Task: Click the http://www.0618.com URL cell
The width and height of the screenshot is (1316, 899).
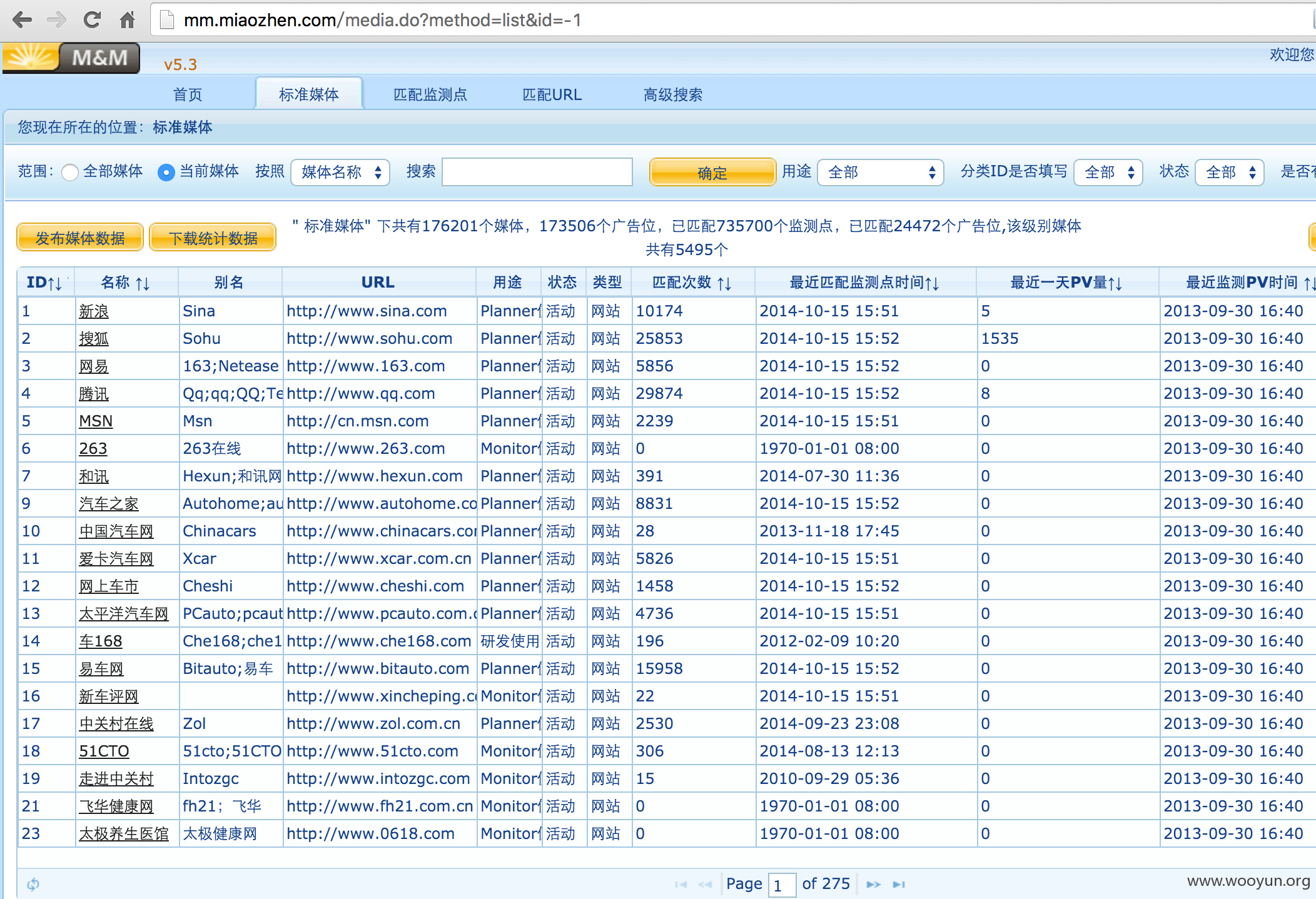Action: click(379, 833)
